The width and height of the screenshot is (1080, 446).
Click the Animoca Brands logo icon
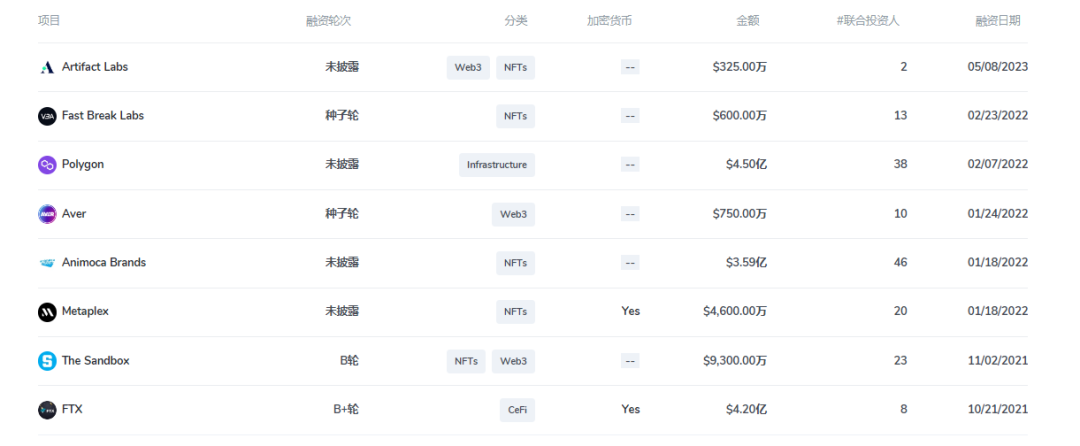pyautogui.click(x=47, y=263)
